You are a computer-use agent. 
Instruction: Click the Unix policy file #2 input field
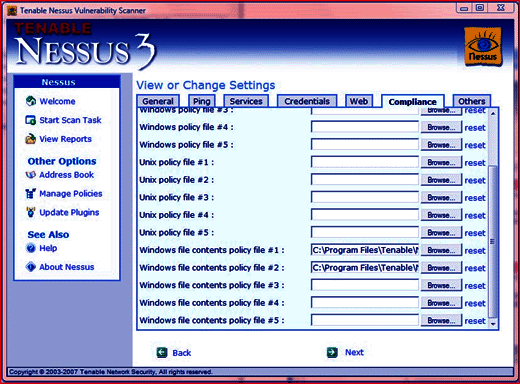coord(365,180)
